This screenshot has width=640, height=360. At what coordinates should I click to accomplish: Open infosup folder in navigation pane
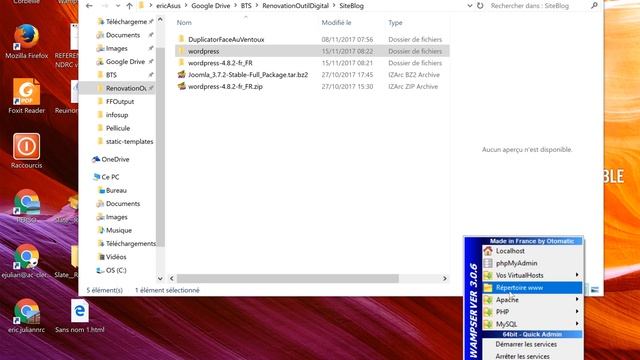coord(117,115)
